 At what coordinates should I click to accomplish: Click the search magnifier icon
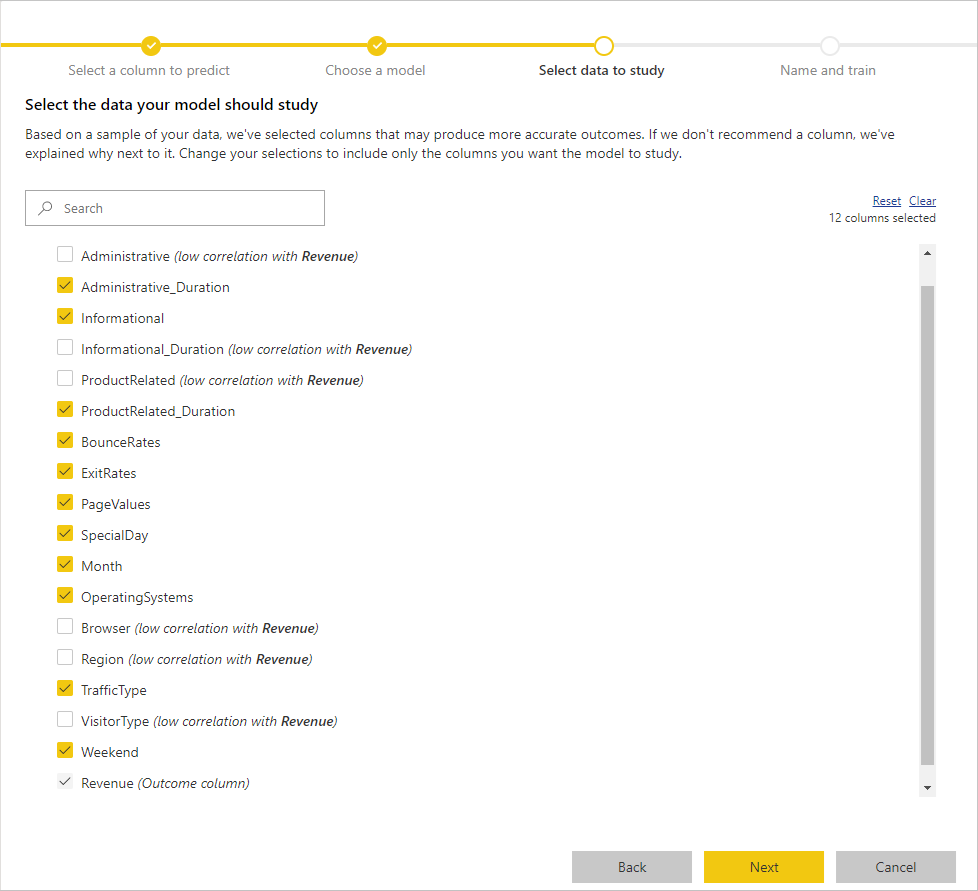pos(45,208)
